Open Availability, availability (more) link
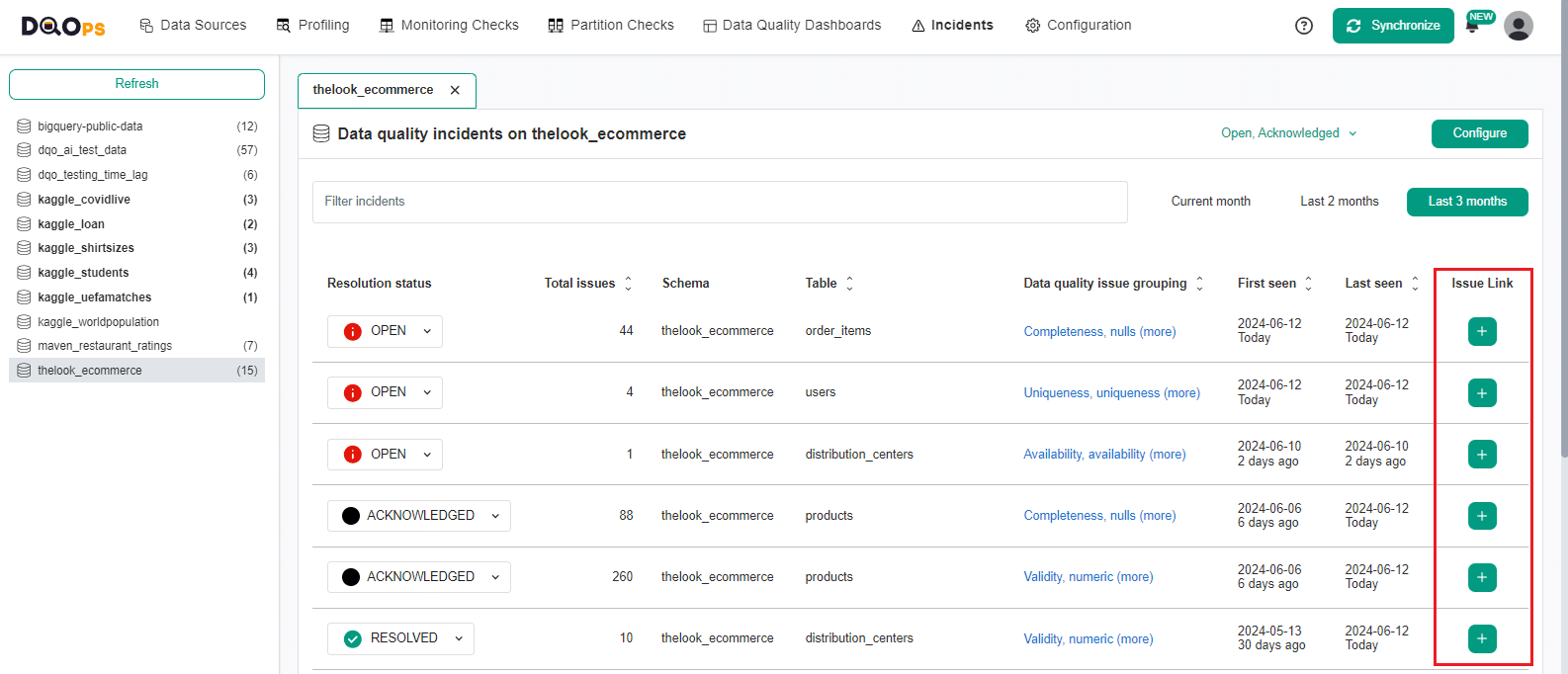Viewport: 1568px width, 674px height. (1105, 455)
